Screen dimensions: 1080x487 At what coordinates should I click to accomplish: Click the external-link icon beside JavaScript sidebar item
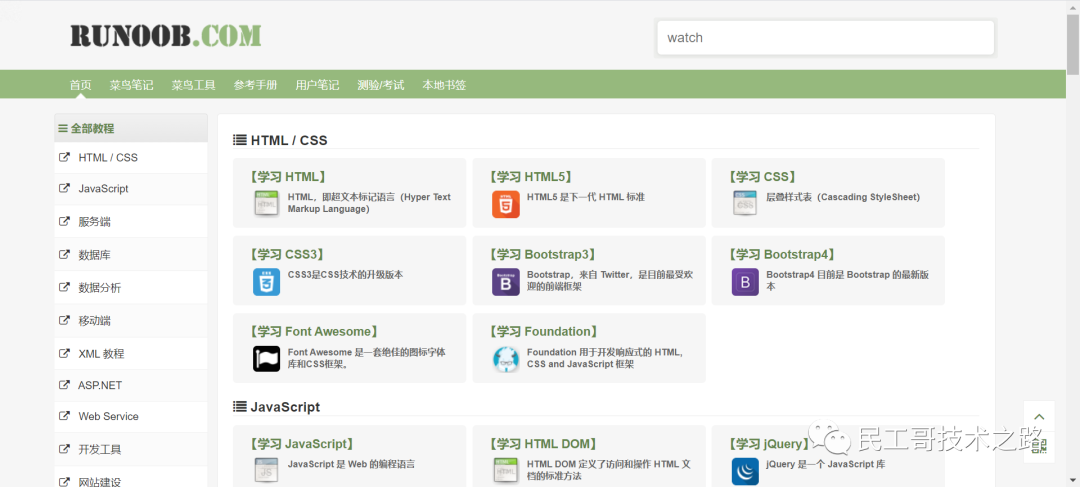pos(65,188)
